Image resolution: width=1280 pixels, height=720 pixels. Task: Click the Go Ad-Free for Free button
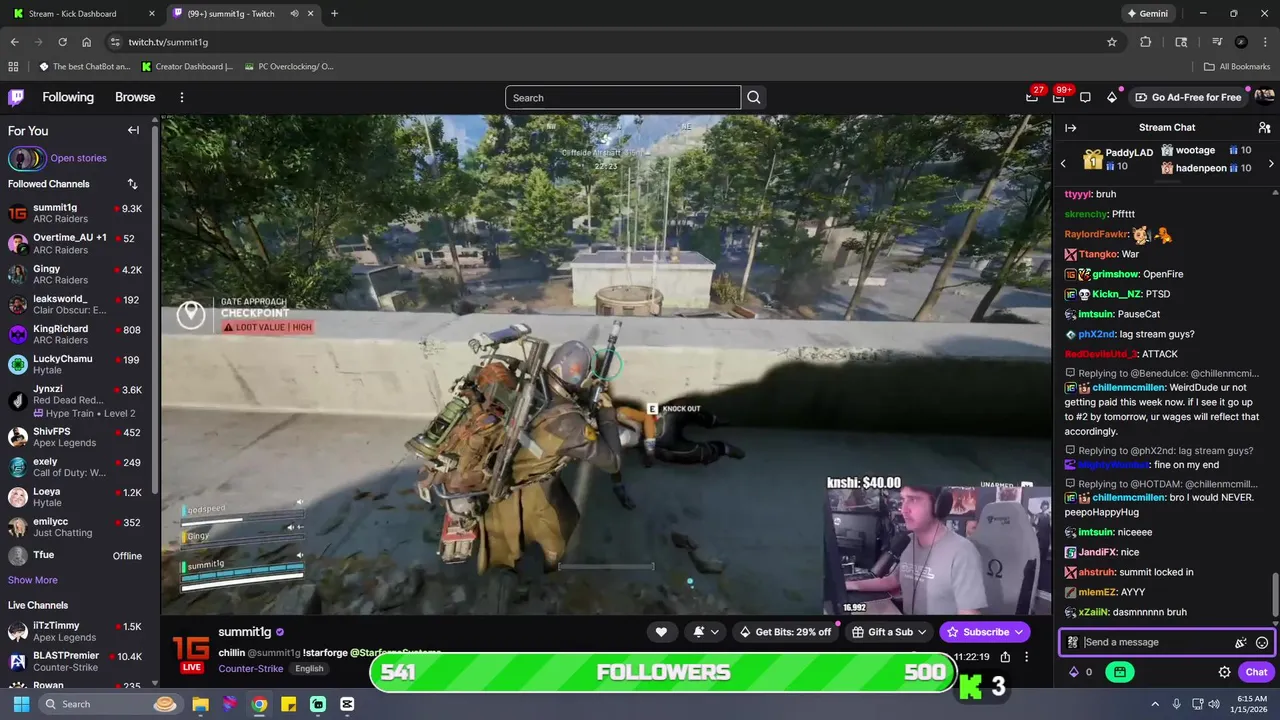1188,97
